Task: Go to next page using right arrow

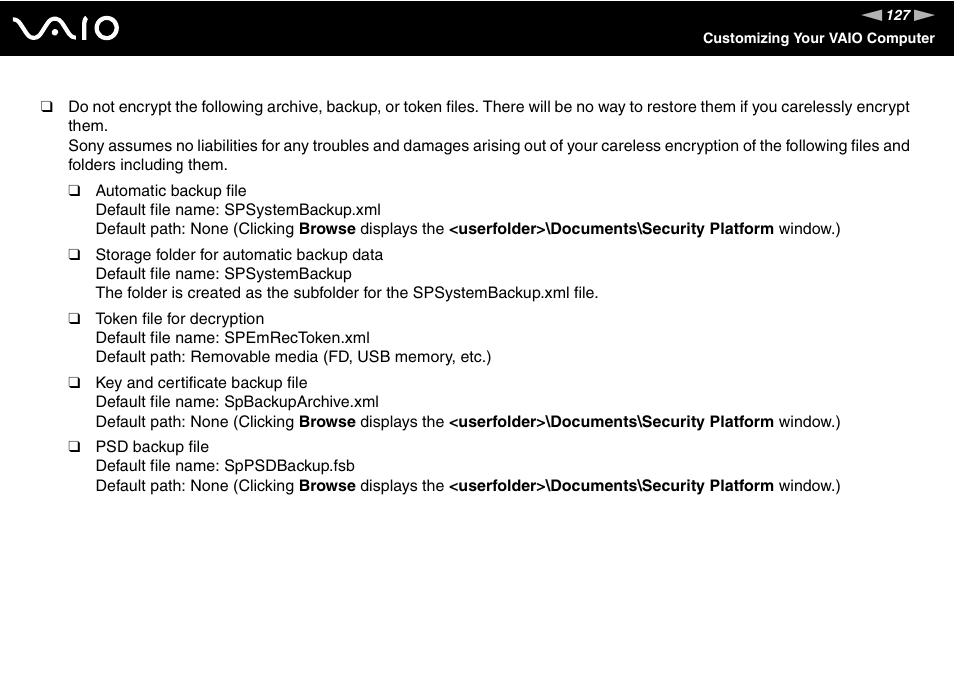Action: [924, 15]
